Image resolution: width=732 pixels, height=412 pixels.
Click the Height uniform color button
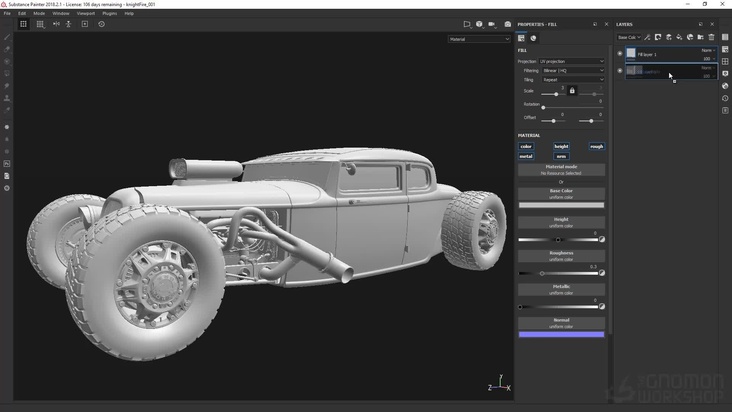tap(561, 223)
